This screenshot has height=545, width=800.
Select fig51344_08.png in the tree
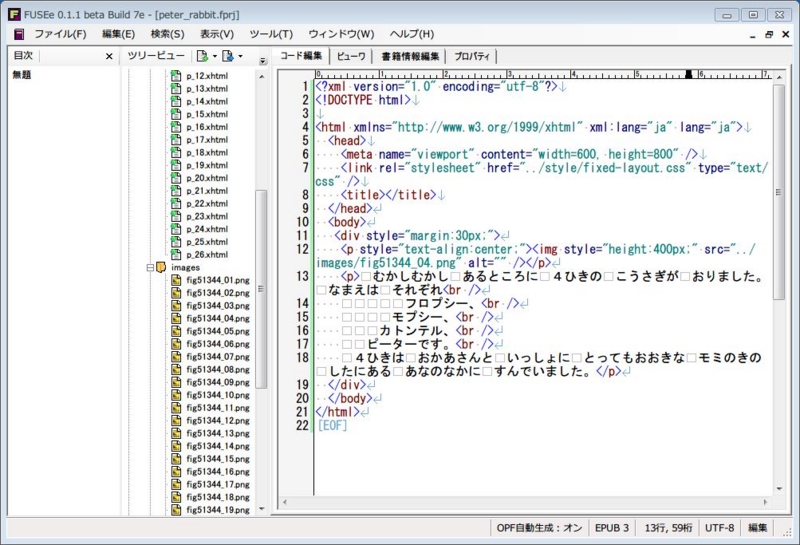tap(218, 369)
